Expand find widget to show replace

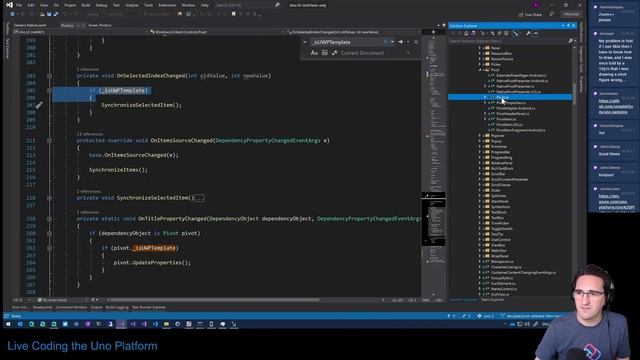(305, 42)
